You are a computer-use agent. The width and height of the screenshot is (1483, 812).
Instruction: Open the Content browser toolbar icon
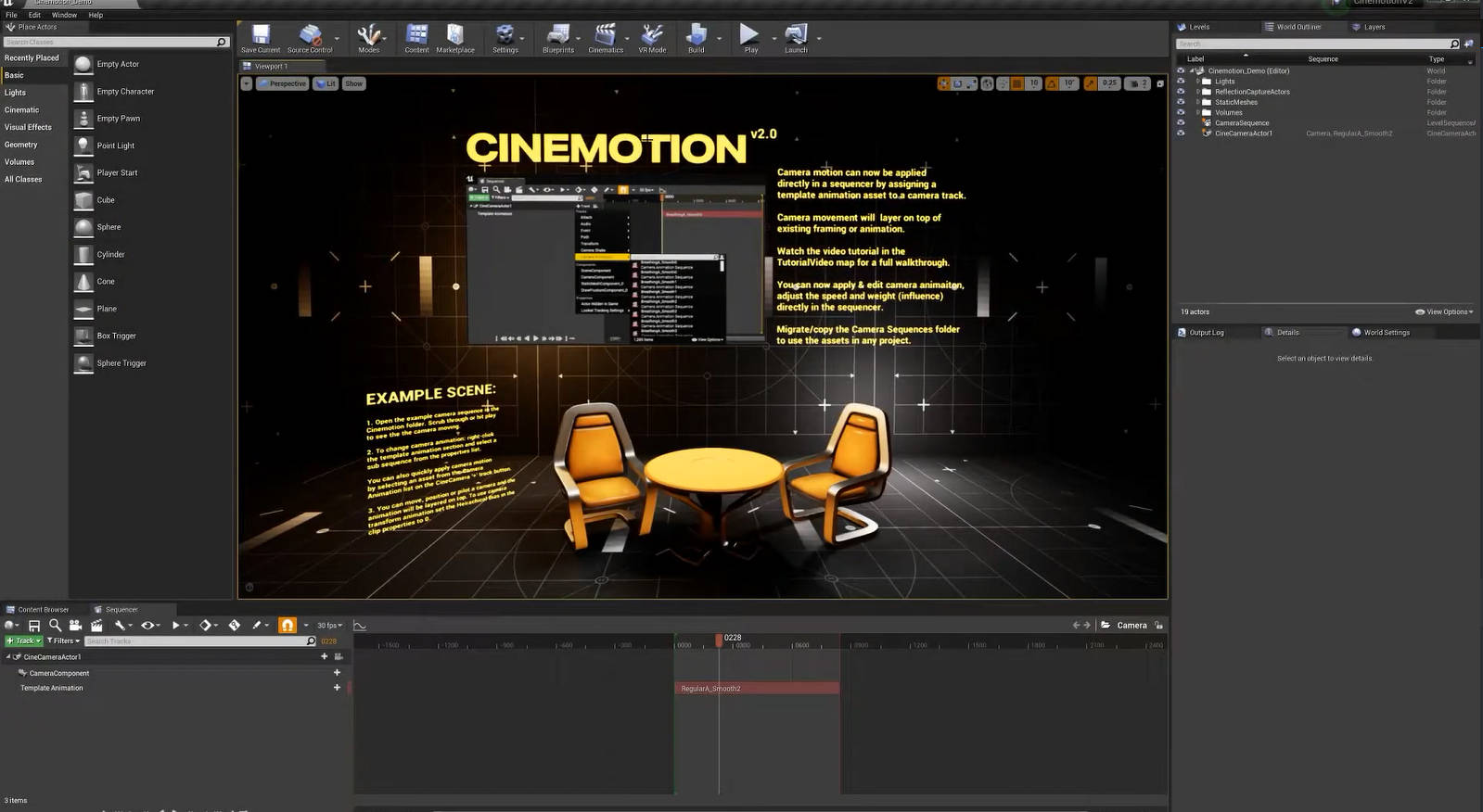416,38
